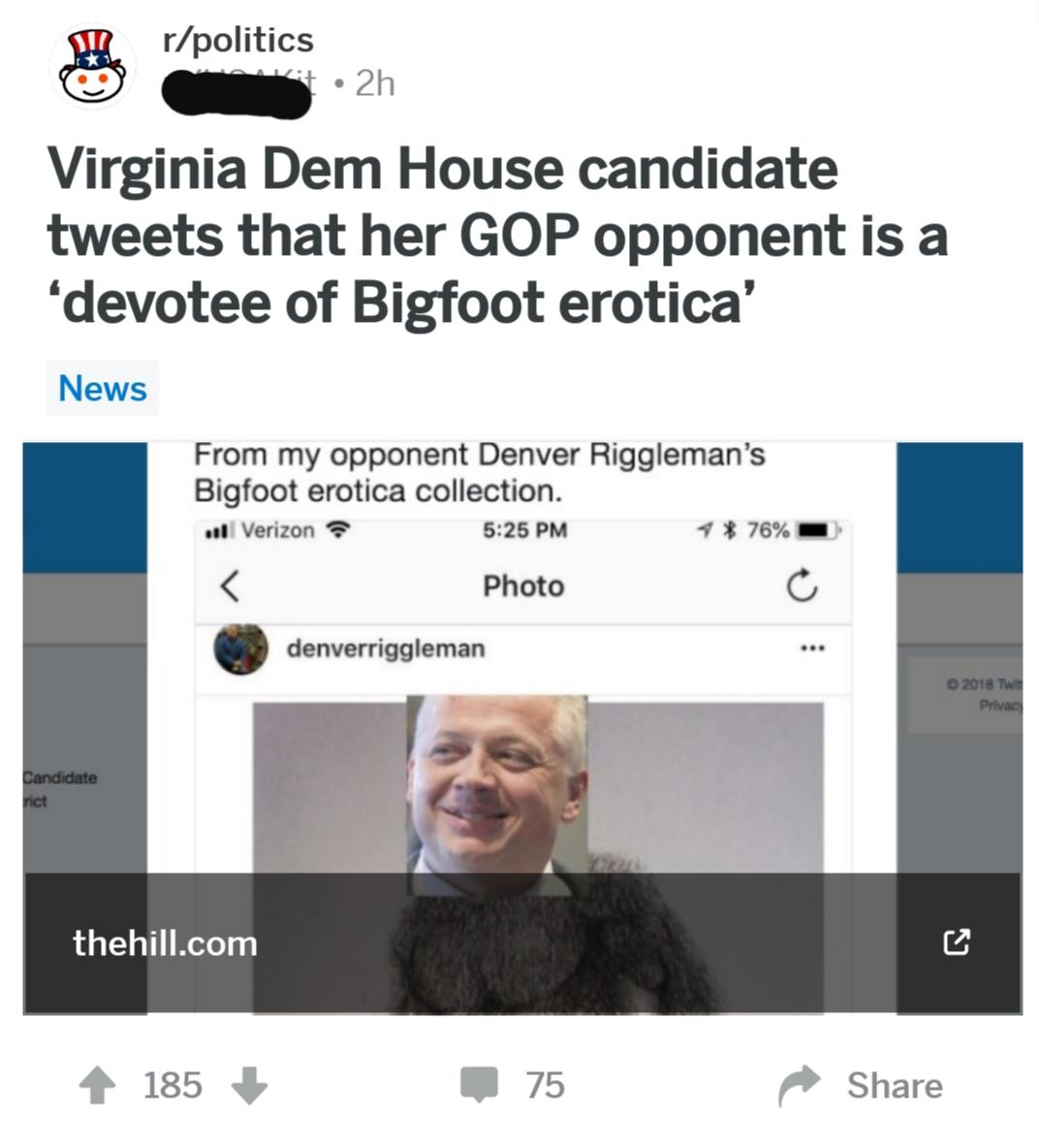Click the Share text button
The height and width of the screenshot is (1148, 1039).
(895, 1086)
